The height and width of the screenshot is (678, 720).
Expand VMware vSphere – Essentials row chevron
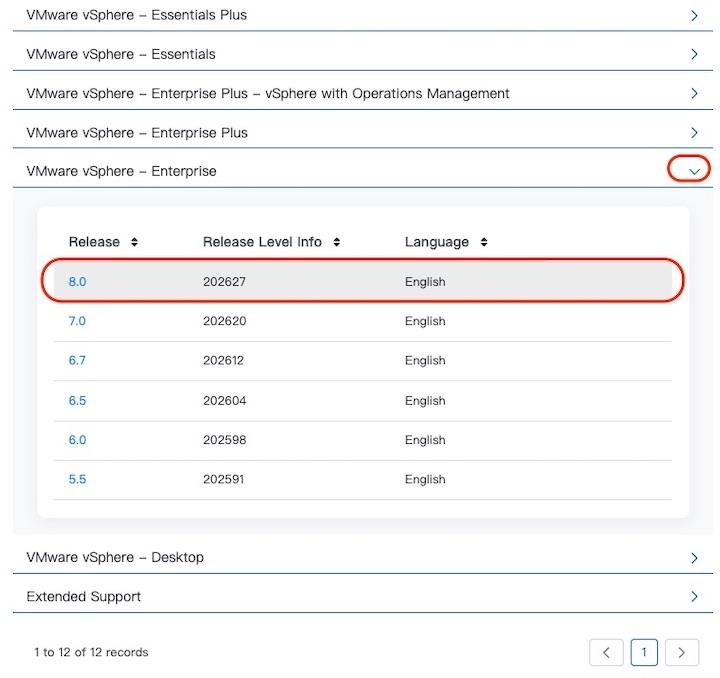click(x=694, y=54)
